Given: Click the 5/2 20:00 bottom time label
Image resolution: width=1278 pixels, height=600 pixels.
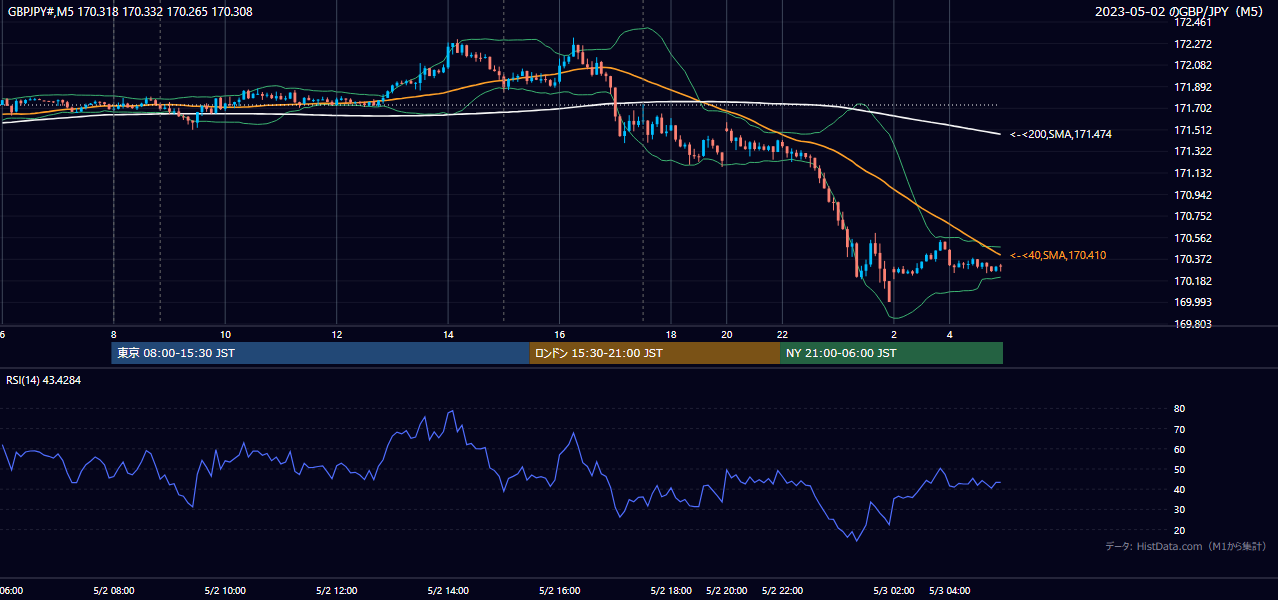Looking at the screenshot, I should [727, 591].
